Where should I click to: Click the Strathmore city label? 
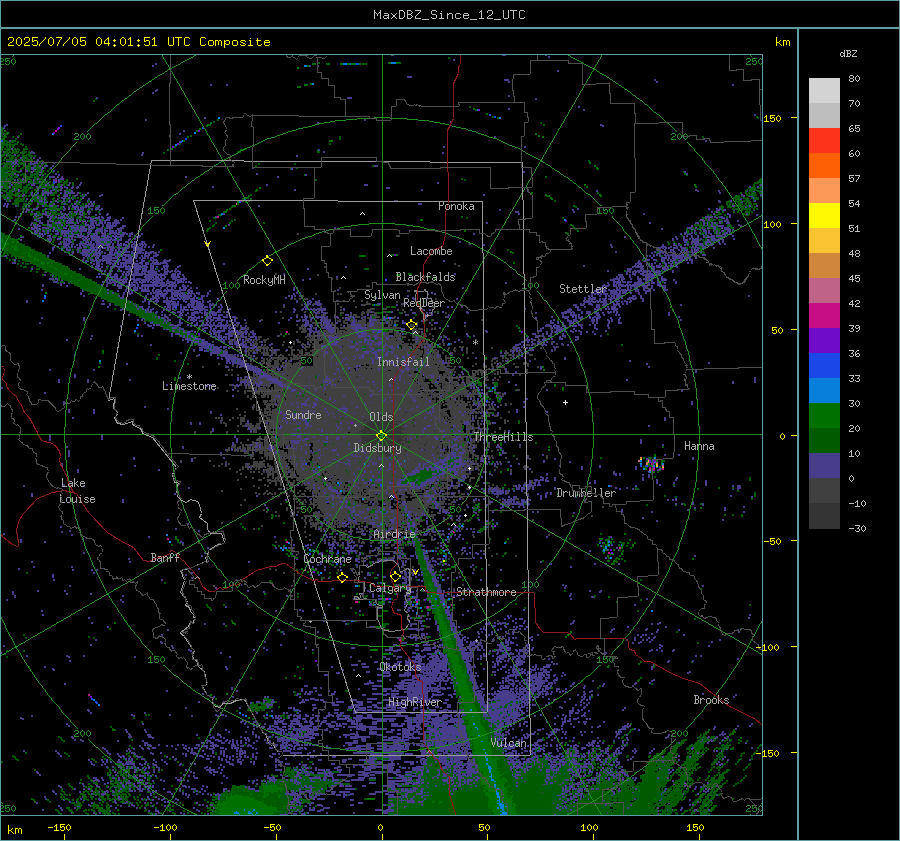tap(486, 592)
